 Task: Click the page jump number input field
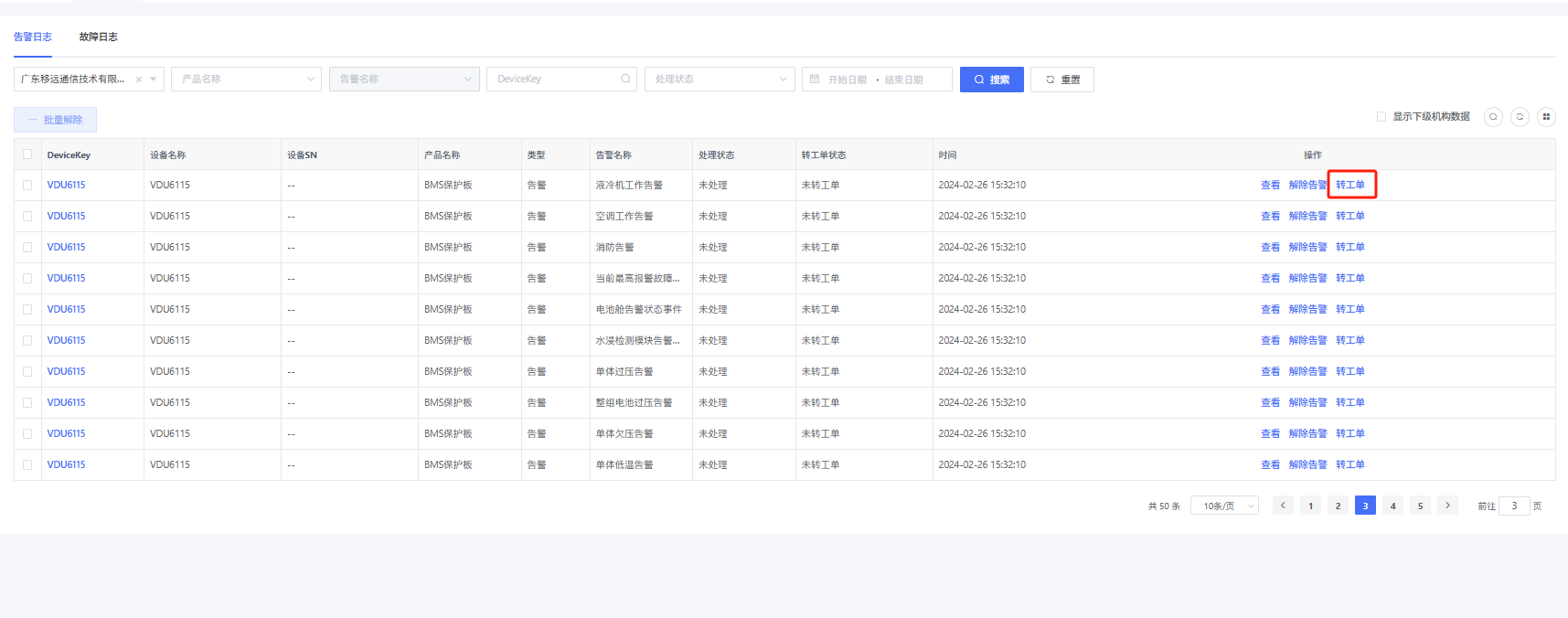pos(1514,506)
